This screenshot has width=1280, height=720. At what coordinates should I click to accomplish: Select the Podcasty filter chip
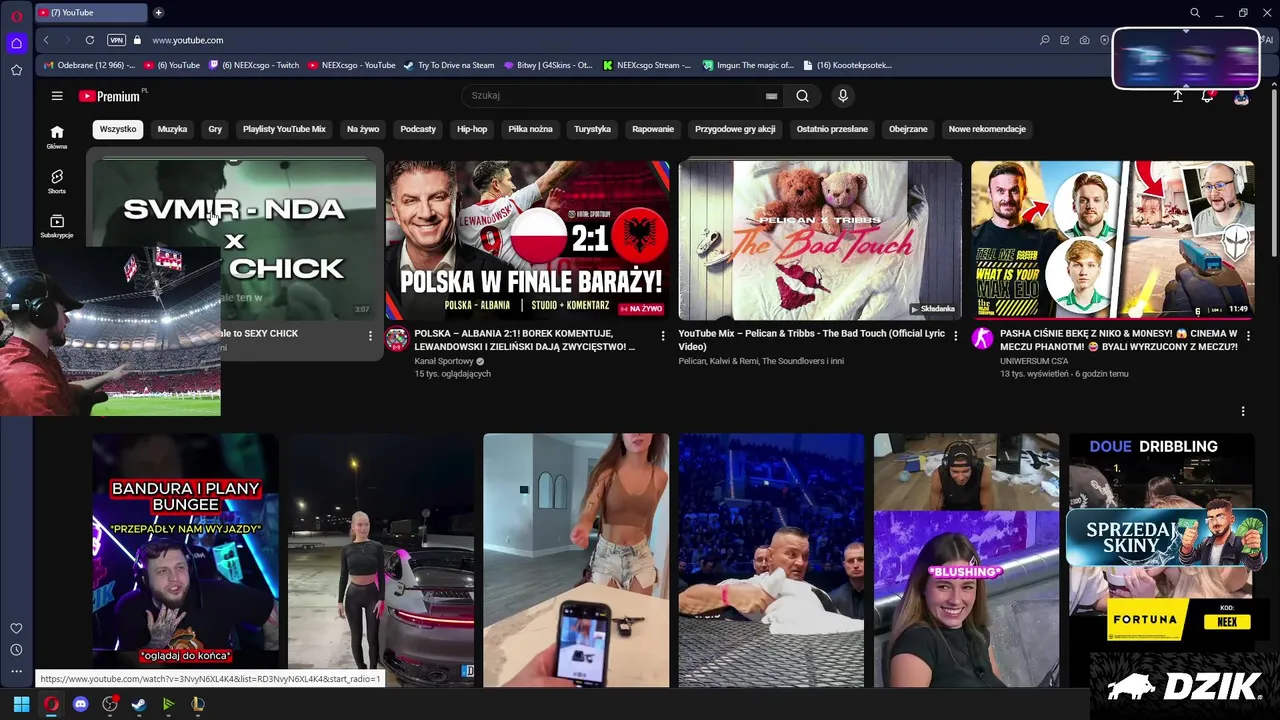[x=418, y=129]
